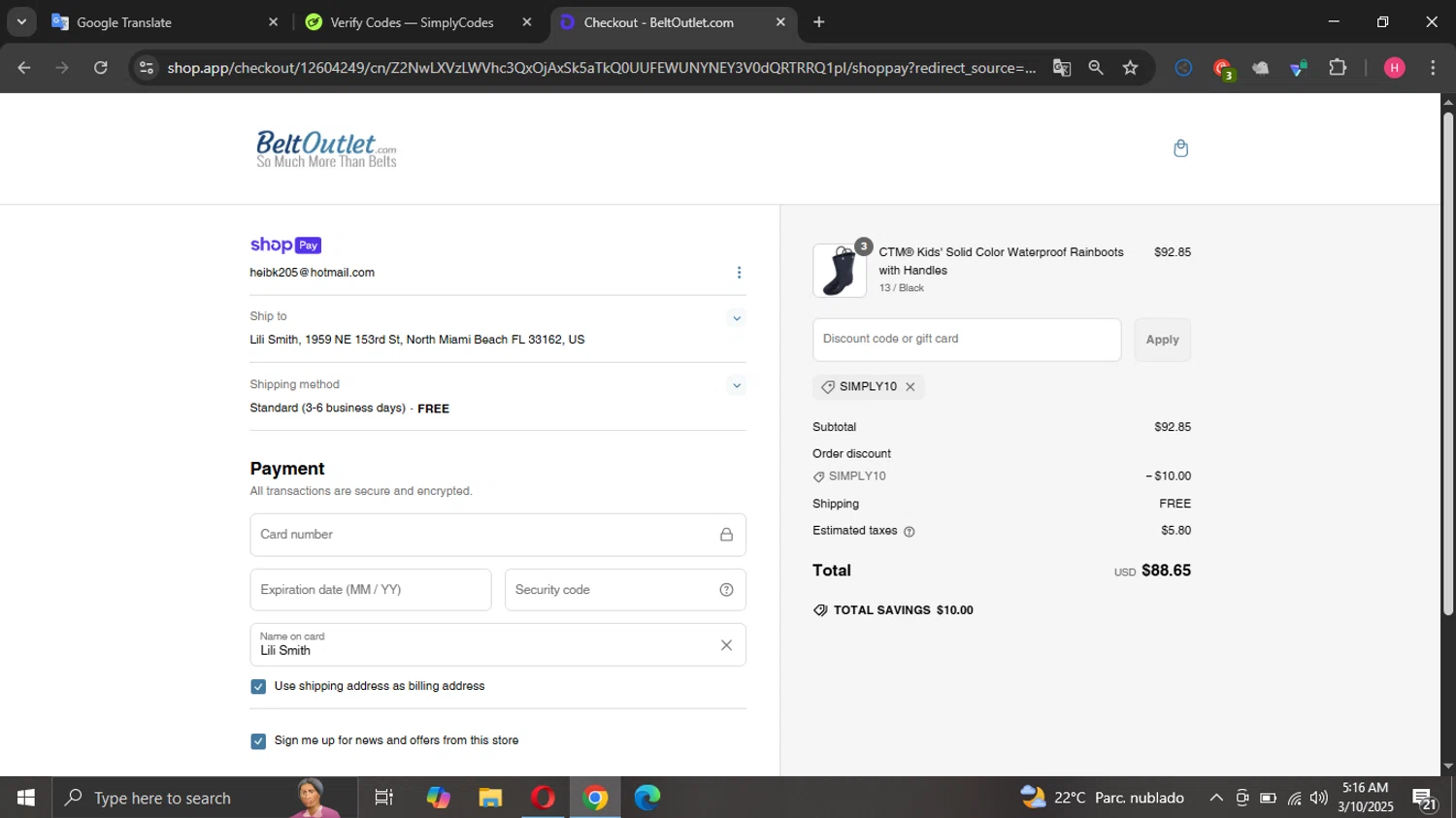This screenshot has height=818, width=1456.
Task: Open the Windows notification center
Action: (1425, 800)
